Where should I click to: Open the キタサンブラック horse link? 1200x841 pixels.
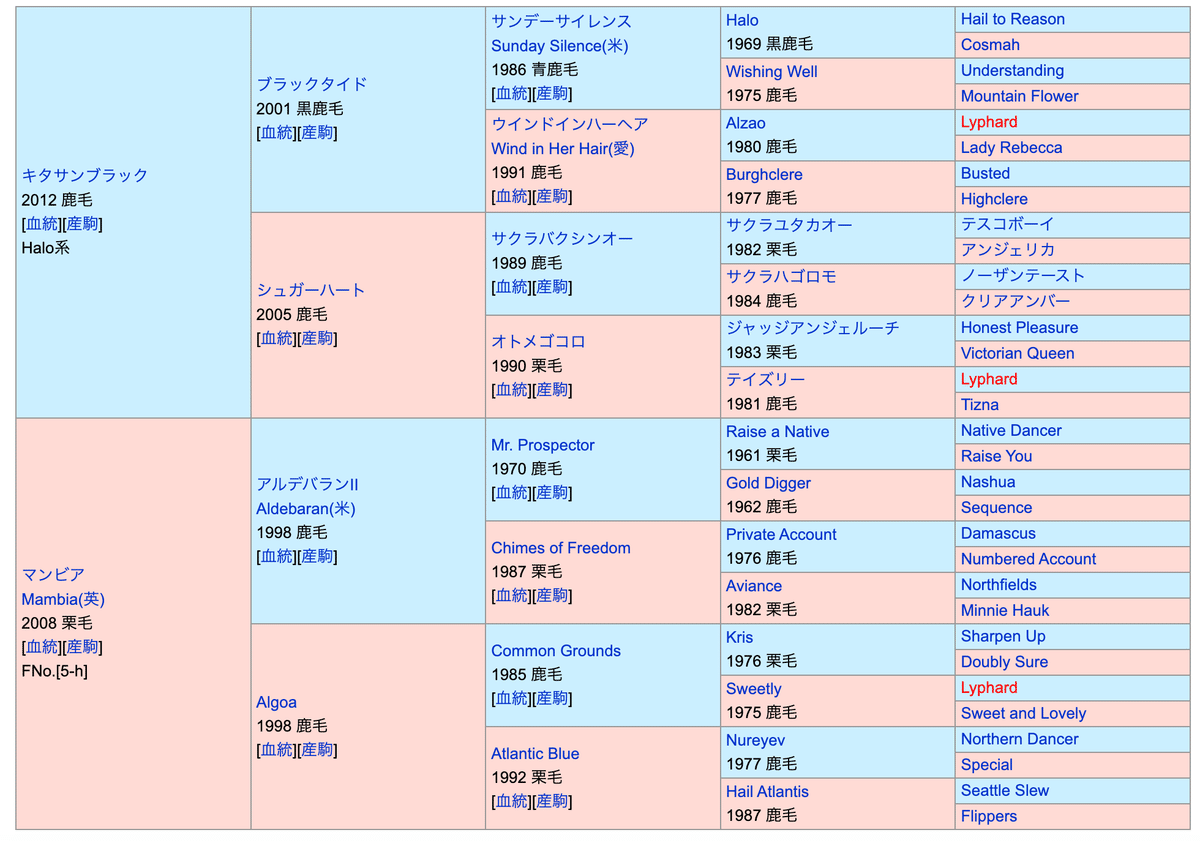tap(84, 175)
